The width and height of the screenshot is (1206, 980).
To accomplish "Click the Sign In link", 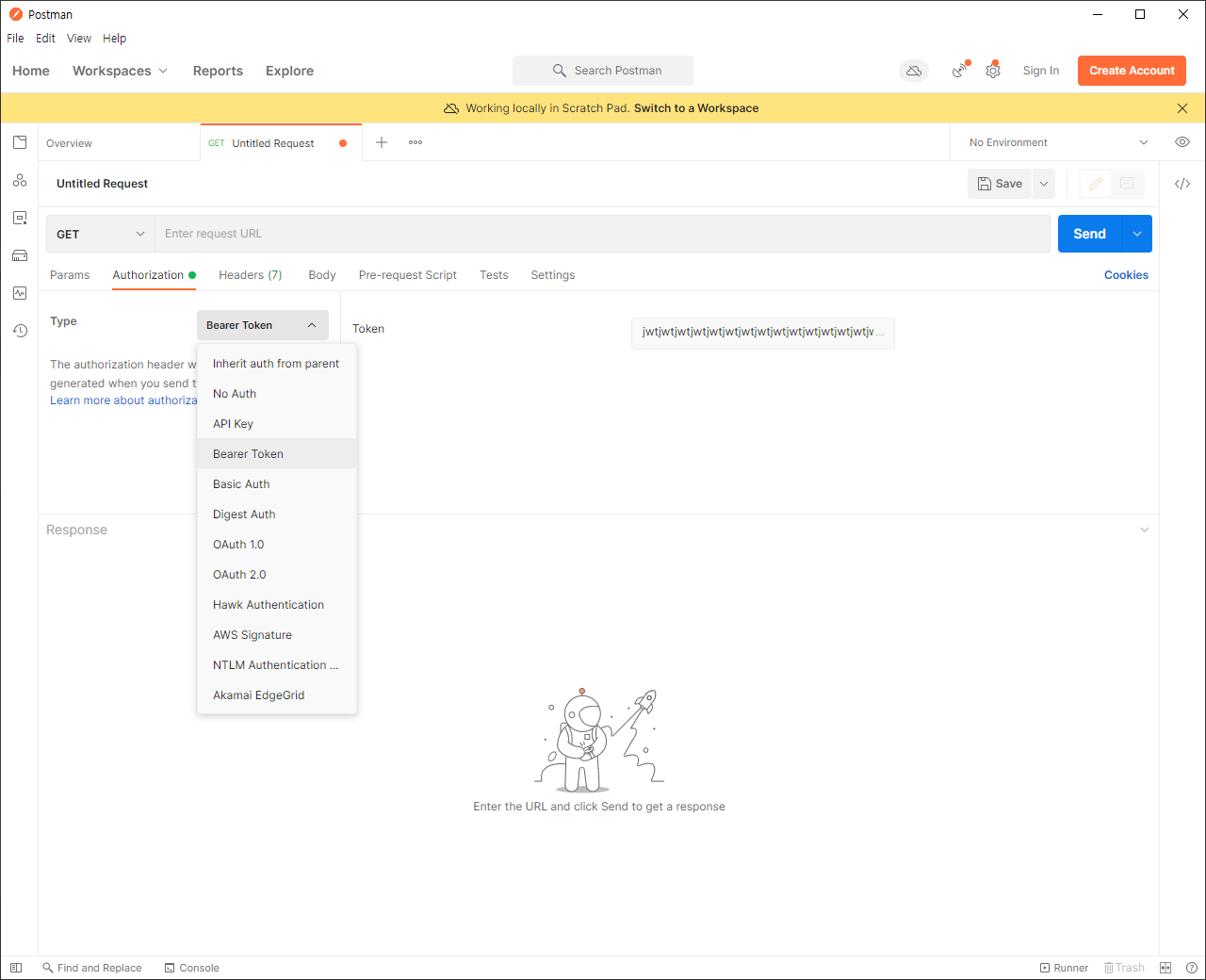I will click(x=1041, y=71).
